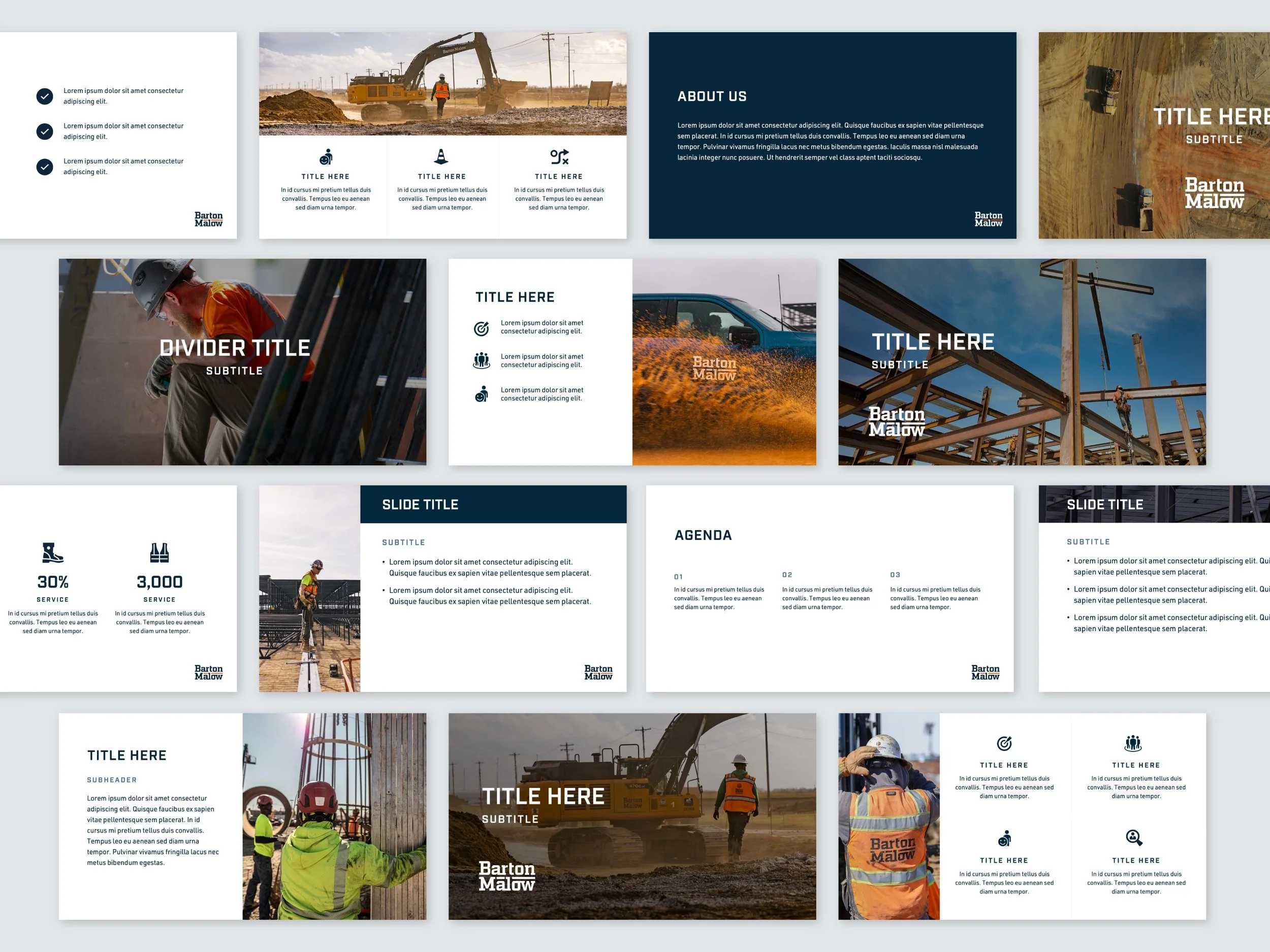Select the SERVICE label under 3,000
Image resolution: width=1270 pixels, height=952 pixels.
160,600
